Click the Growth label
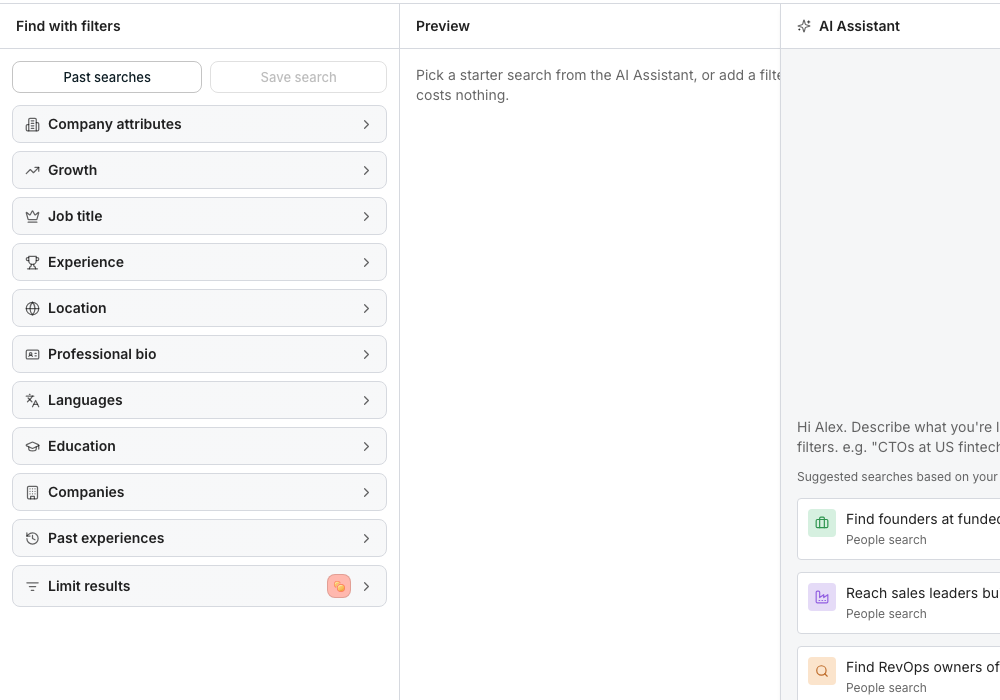The width and height of the screenshot is (1000, 700). tap(73, 170)
